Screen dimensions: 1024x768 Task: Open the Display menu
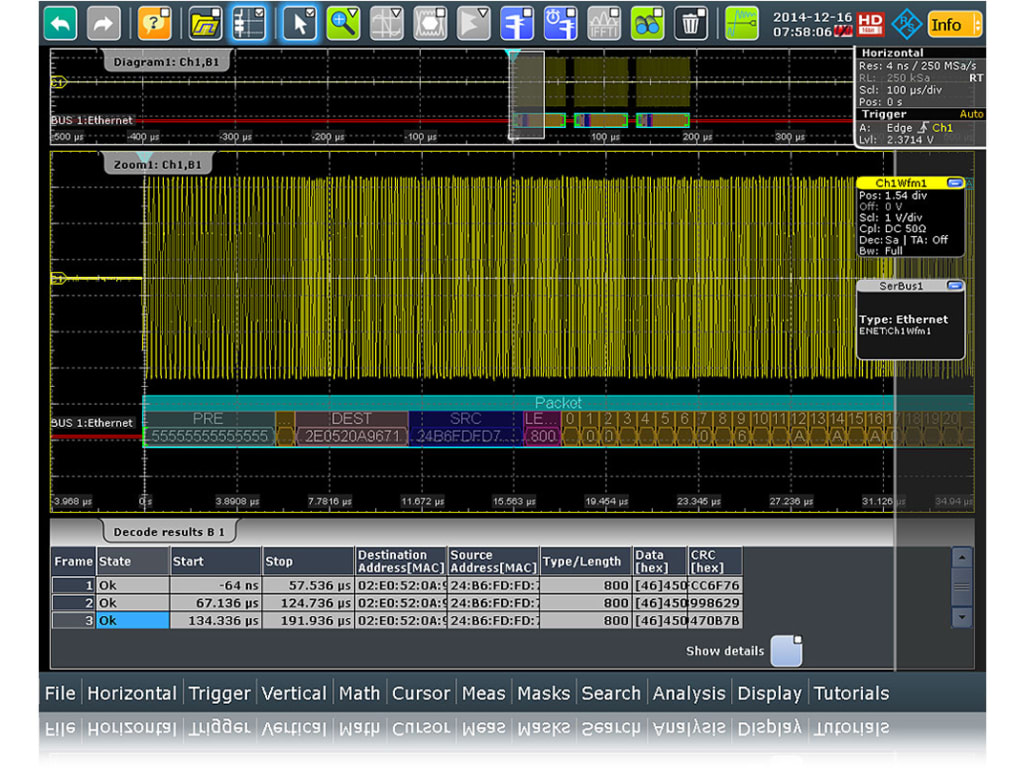click(769, 693)
